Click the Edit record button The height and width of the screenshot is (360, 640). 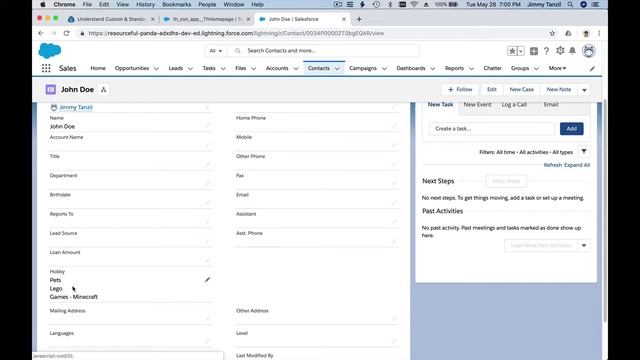(x=491, y=89)
